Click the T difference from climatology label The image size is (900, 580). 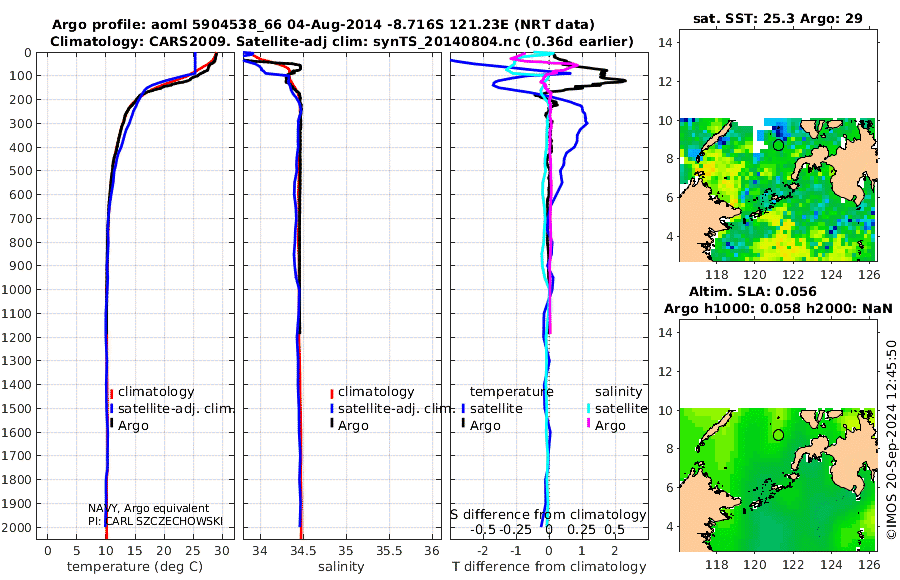(x=549, y=567)
